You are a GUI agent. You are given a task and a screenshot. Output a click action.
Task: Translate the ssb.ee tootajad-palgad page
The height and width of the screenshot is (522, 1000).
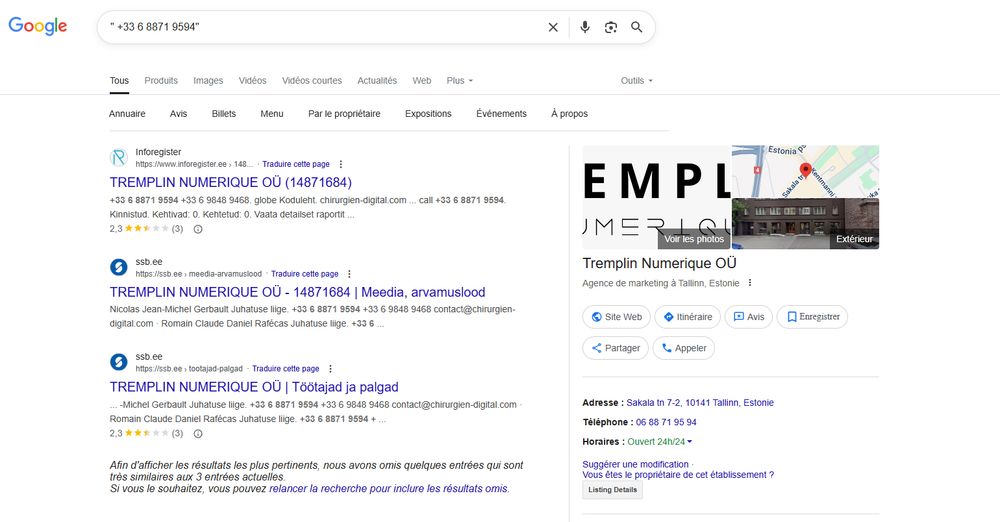coord(286,369)
